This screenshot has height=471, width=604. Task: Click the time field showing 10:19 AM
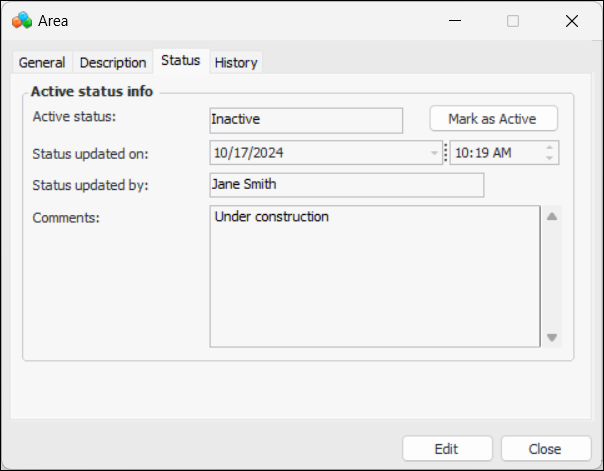(494, 153)
